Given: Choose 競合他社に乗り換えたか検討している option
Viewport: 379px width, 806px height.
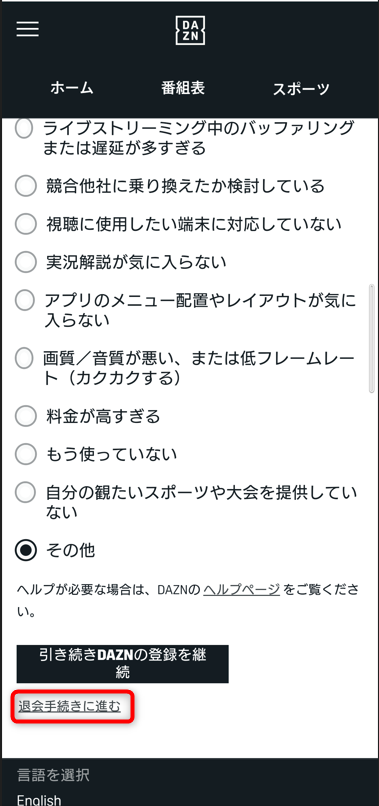Looking at the screenshot, I should (x=25, y=186).
